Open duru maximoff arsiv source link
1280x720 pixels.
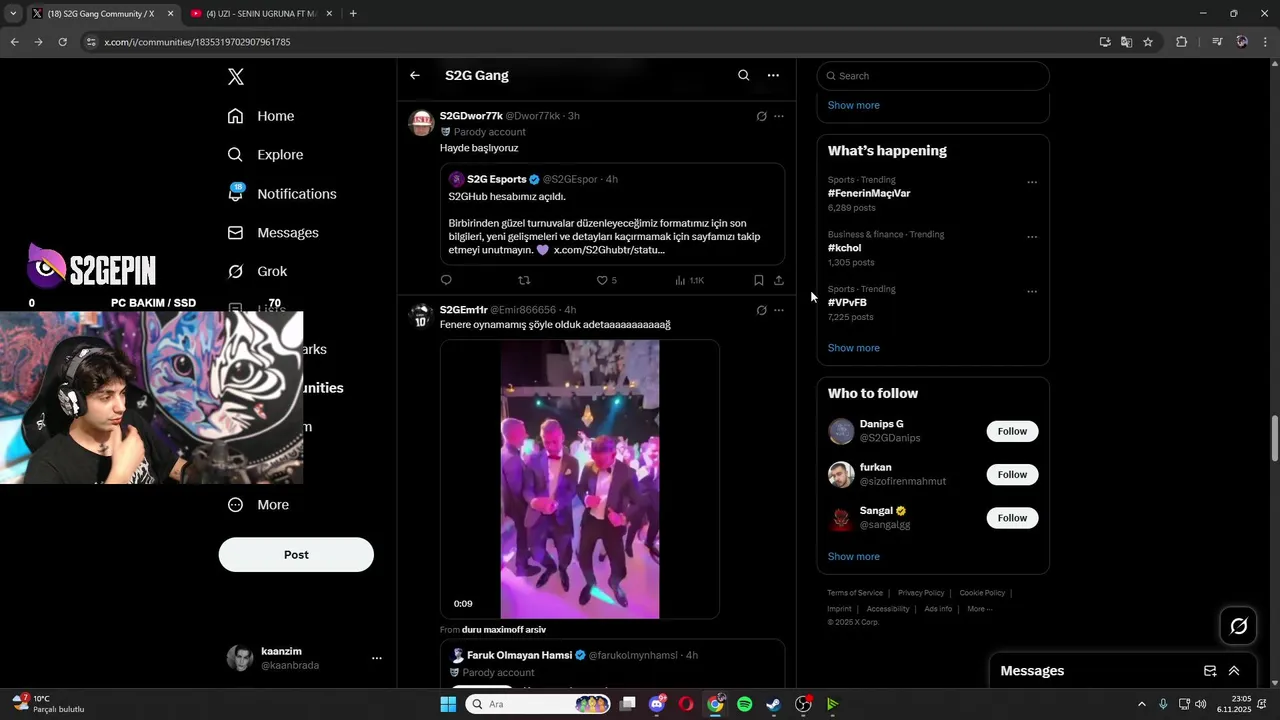(x=504, y=630)
